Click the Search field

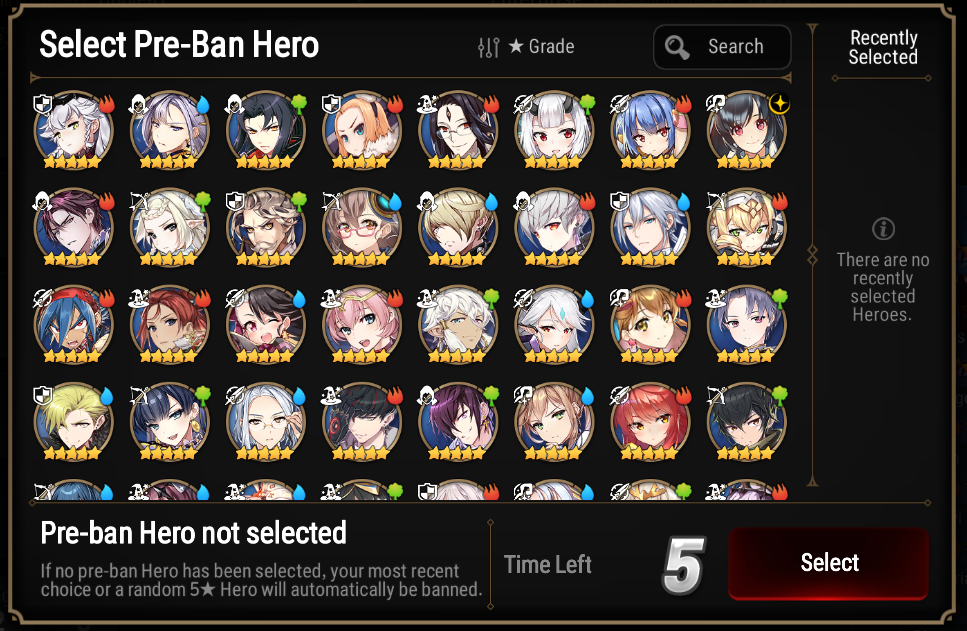tap(722, 47)
